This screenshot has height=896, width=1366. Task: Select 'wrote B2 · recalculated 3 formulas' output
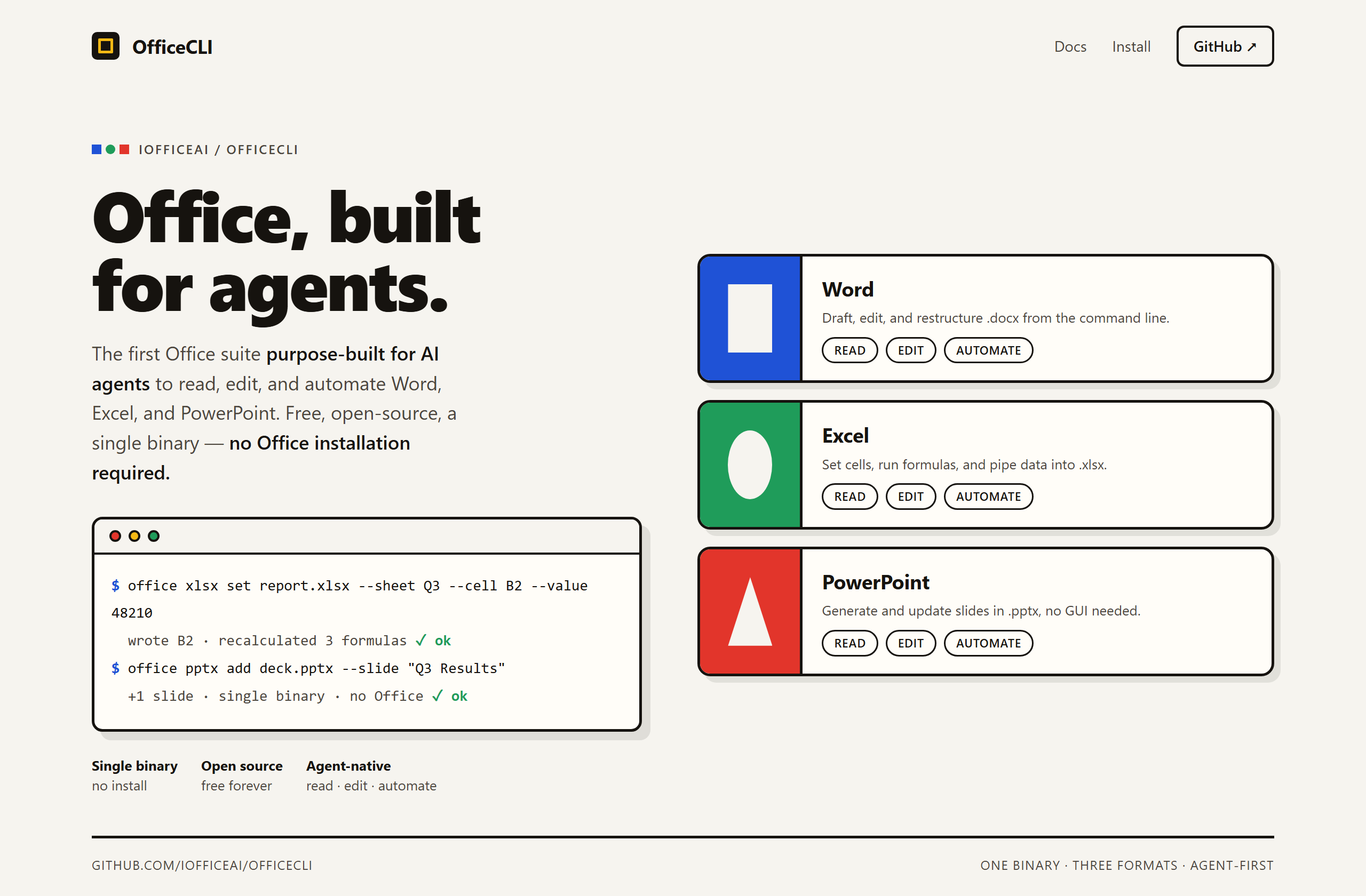[x=267, y=641]
